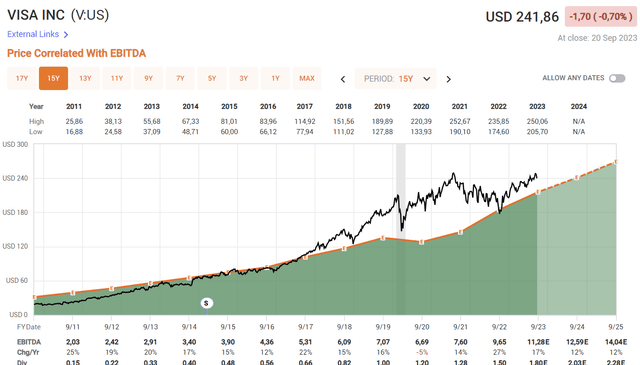This screenshot has width=640, height=365.
Task: Click the 2021 High value 252,67
Action: point(460,122)
